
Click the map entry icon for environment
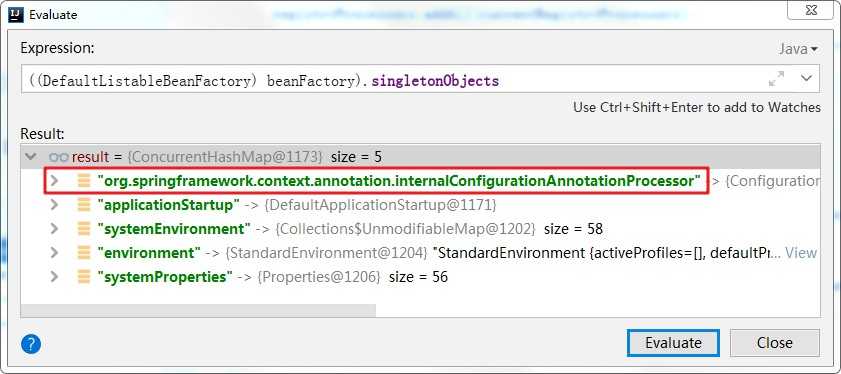point(84,253)
